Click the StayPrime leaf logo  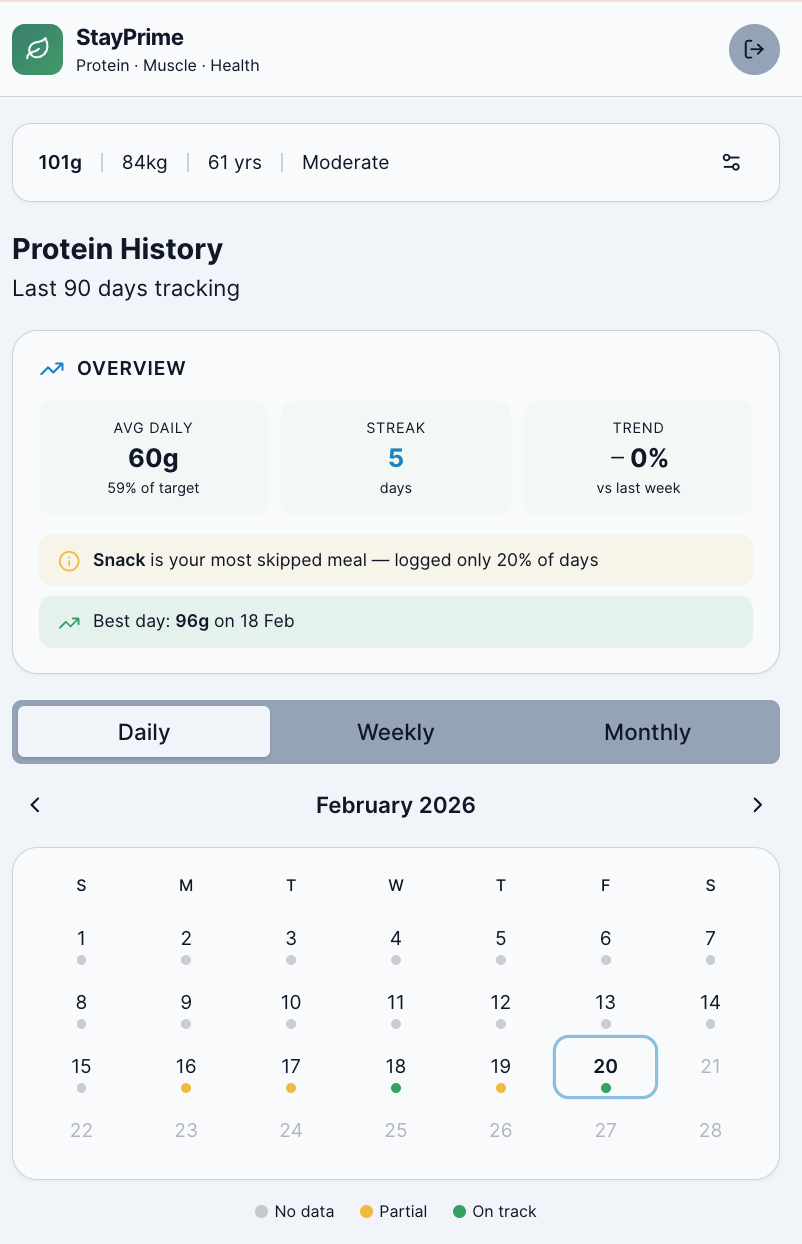pos(38,49)
